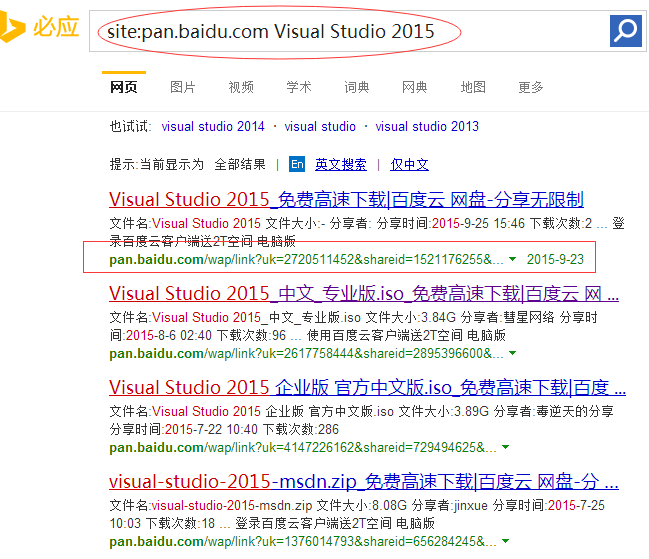Switch to the 图片 tab

pyautogui.click(x=183, y=87)
